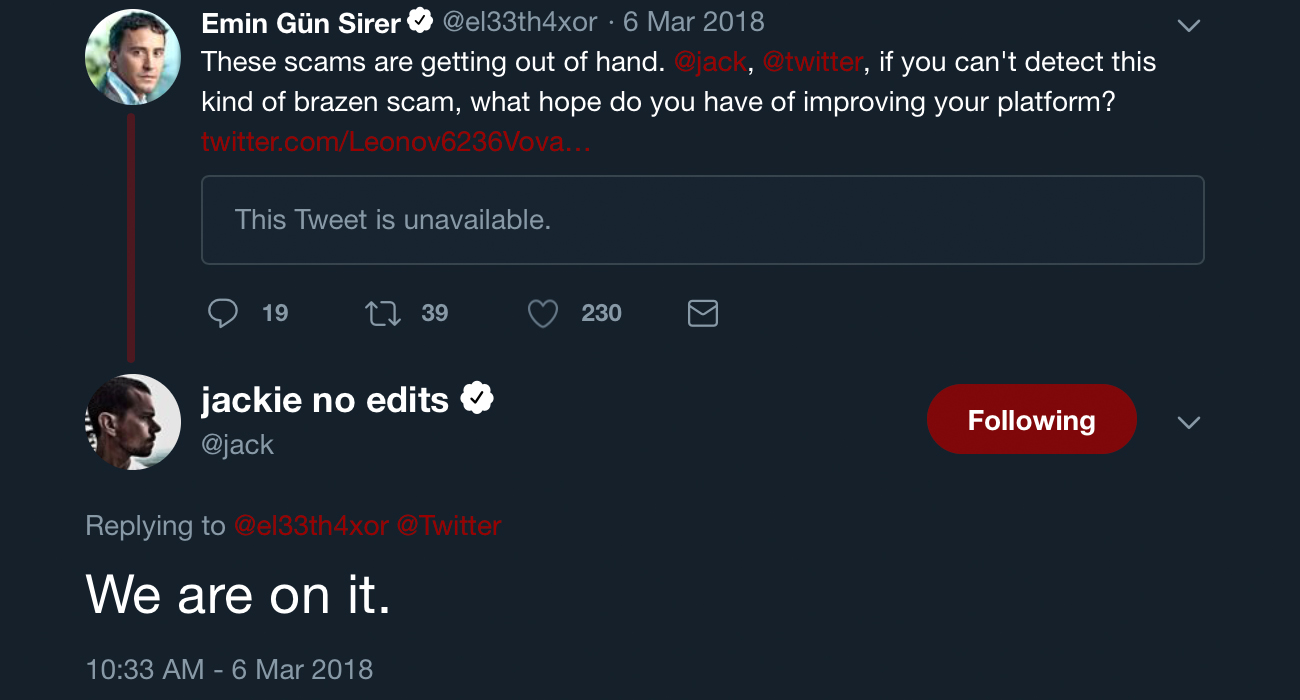
Task: Click the Emin Gün Sirer display name
Action: (x=301, y=22)
